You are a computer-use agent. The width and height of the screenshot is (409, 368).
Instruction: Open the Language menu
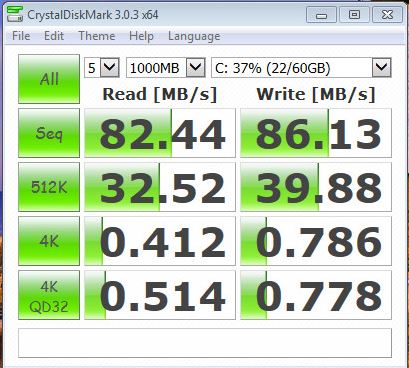[x=194, y=36]
